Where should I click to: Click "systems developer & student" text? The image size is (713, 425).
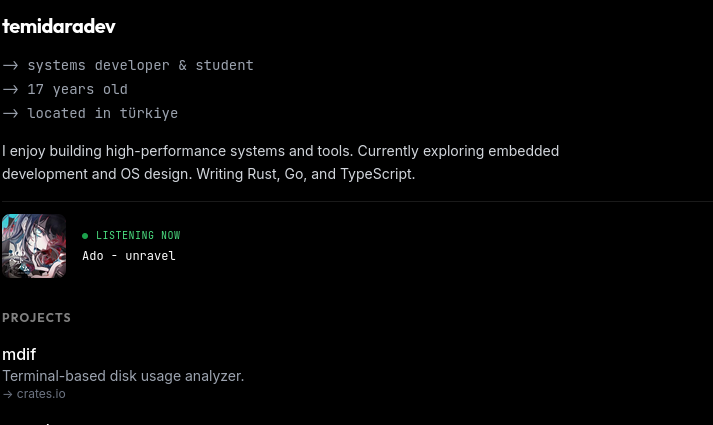coord(140,66)
